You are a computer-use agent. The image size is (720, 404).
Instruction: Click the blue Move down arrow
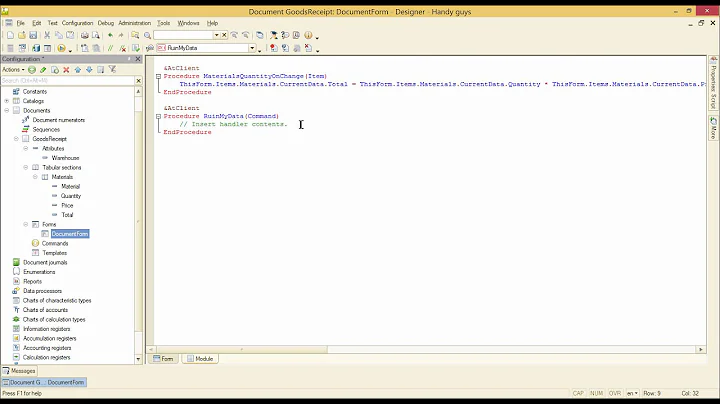coord(89,70)
